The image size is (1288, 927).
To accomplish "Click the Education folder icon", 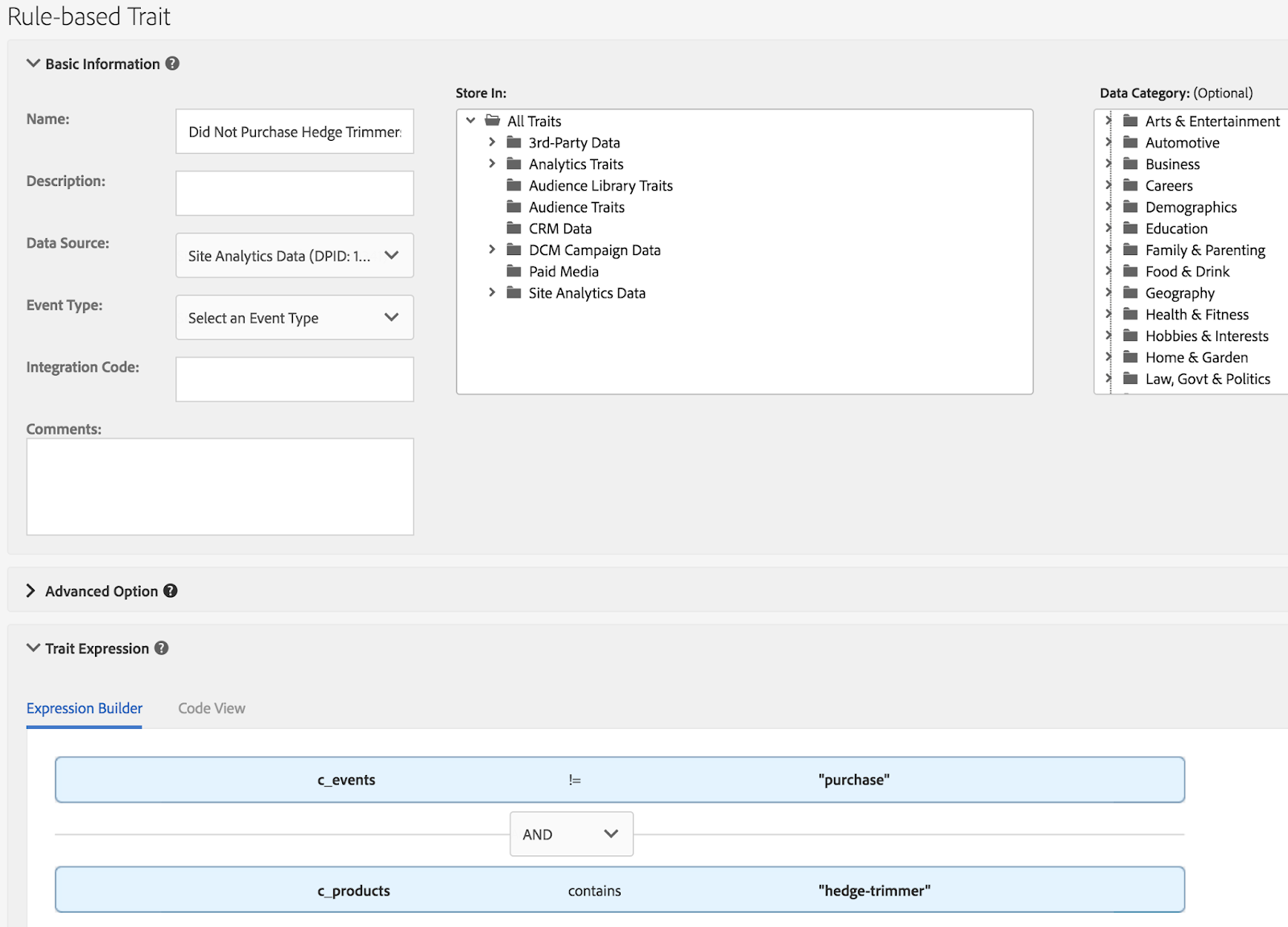I will coord(1130,229).
